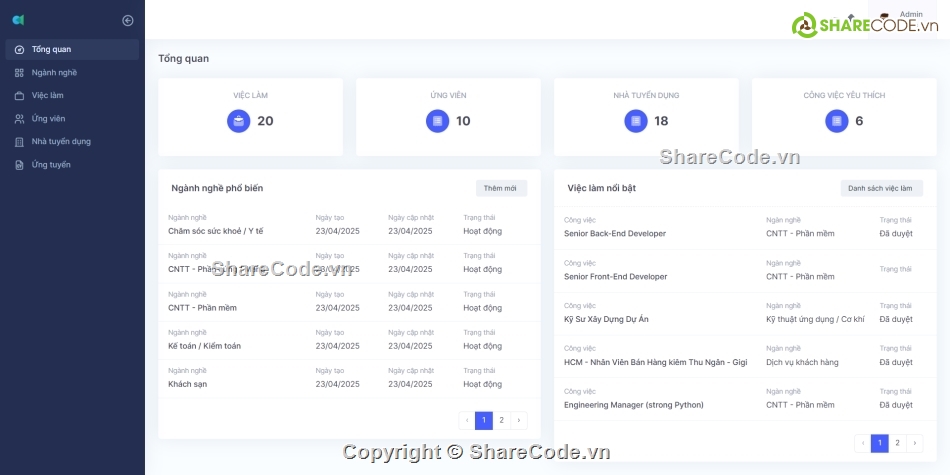Click next page arrow in Ngành nghề phổ biến
This screenshot has width=950, height=475.
pyautogui.click(x=519, y=420)
